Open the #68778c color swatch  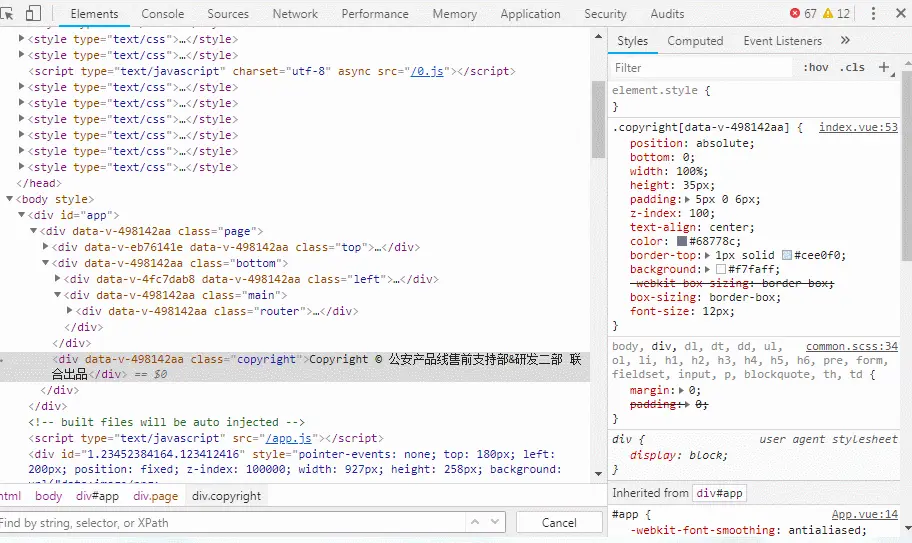(x=682, y=241)
